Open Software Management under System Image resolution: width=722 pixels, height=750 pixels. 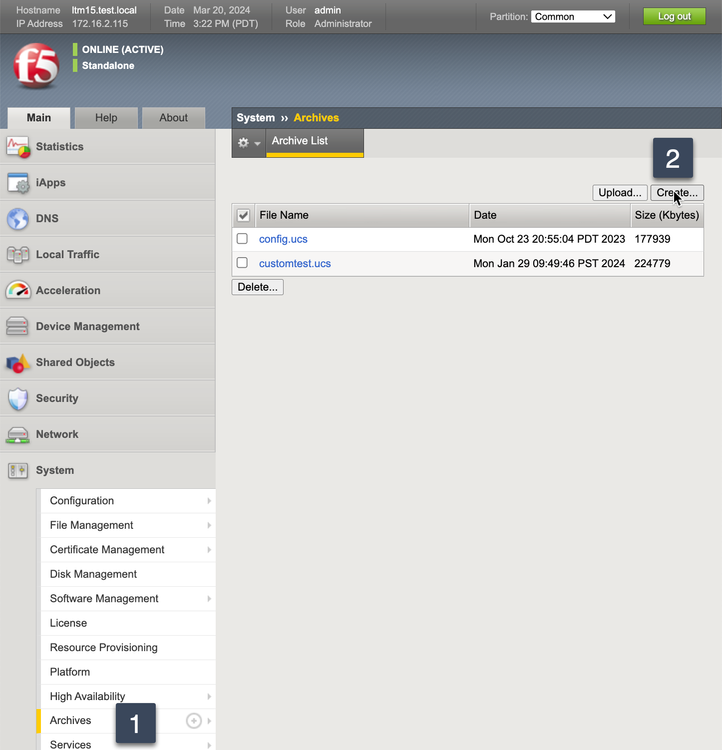(x=128, y=599)
